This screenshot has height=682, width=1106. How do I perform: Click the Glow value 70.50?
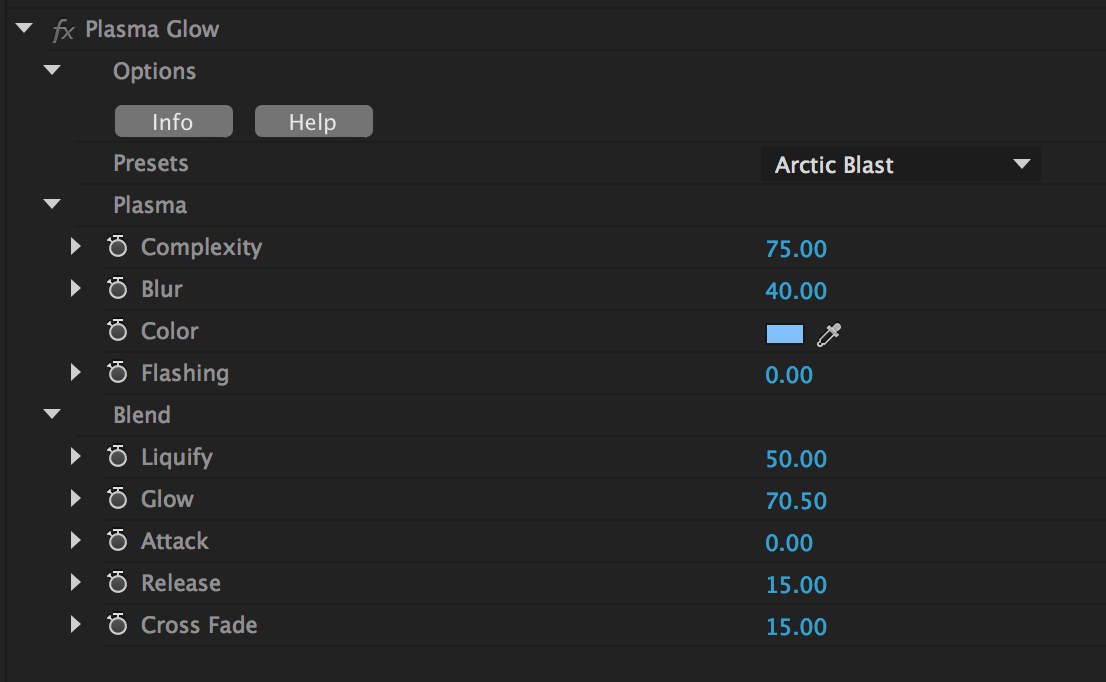pos(796,501)
